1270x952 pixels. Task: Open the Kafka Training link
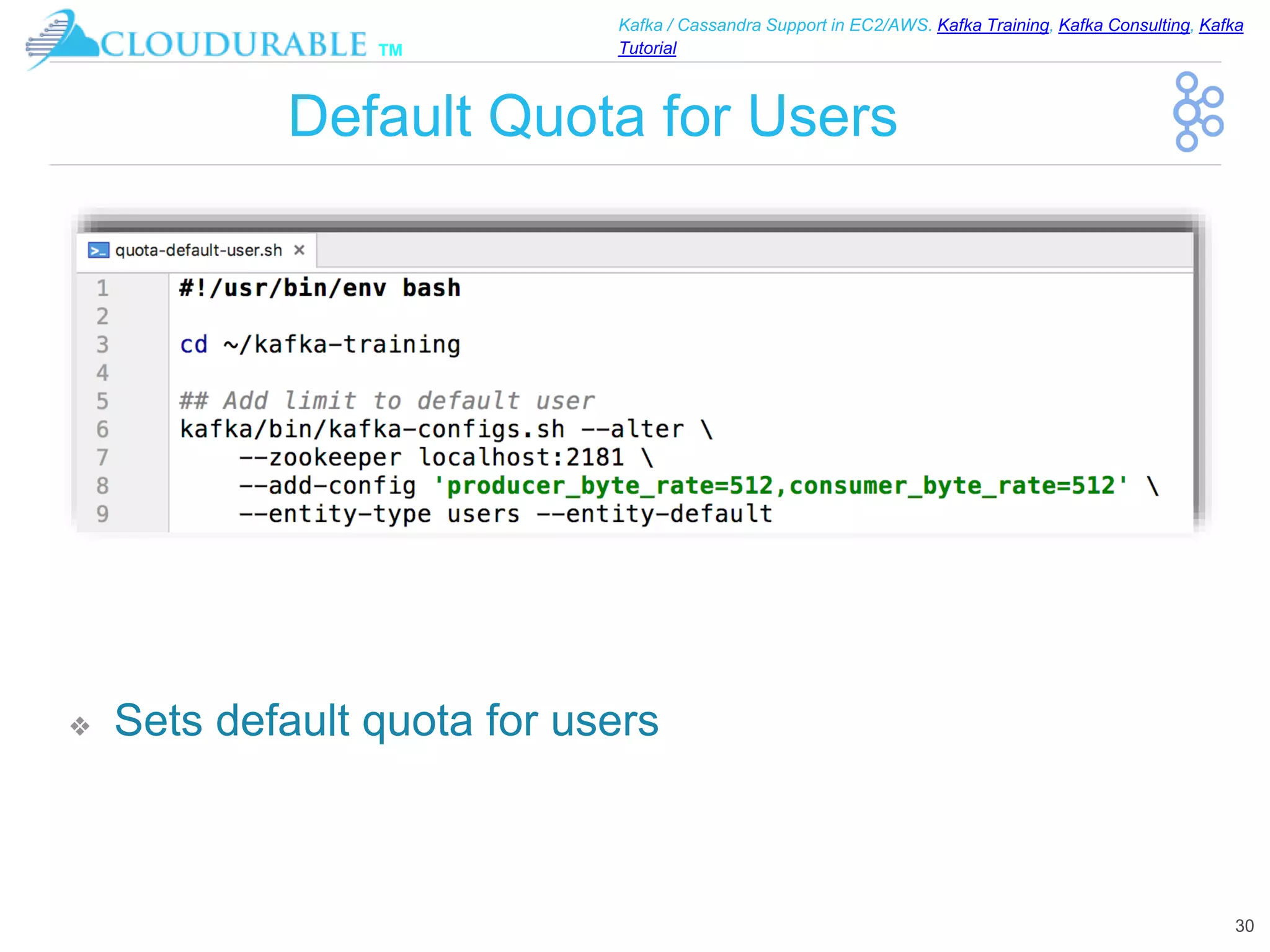992,25
